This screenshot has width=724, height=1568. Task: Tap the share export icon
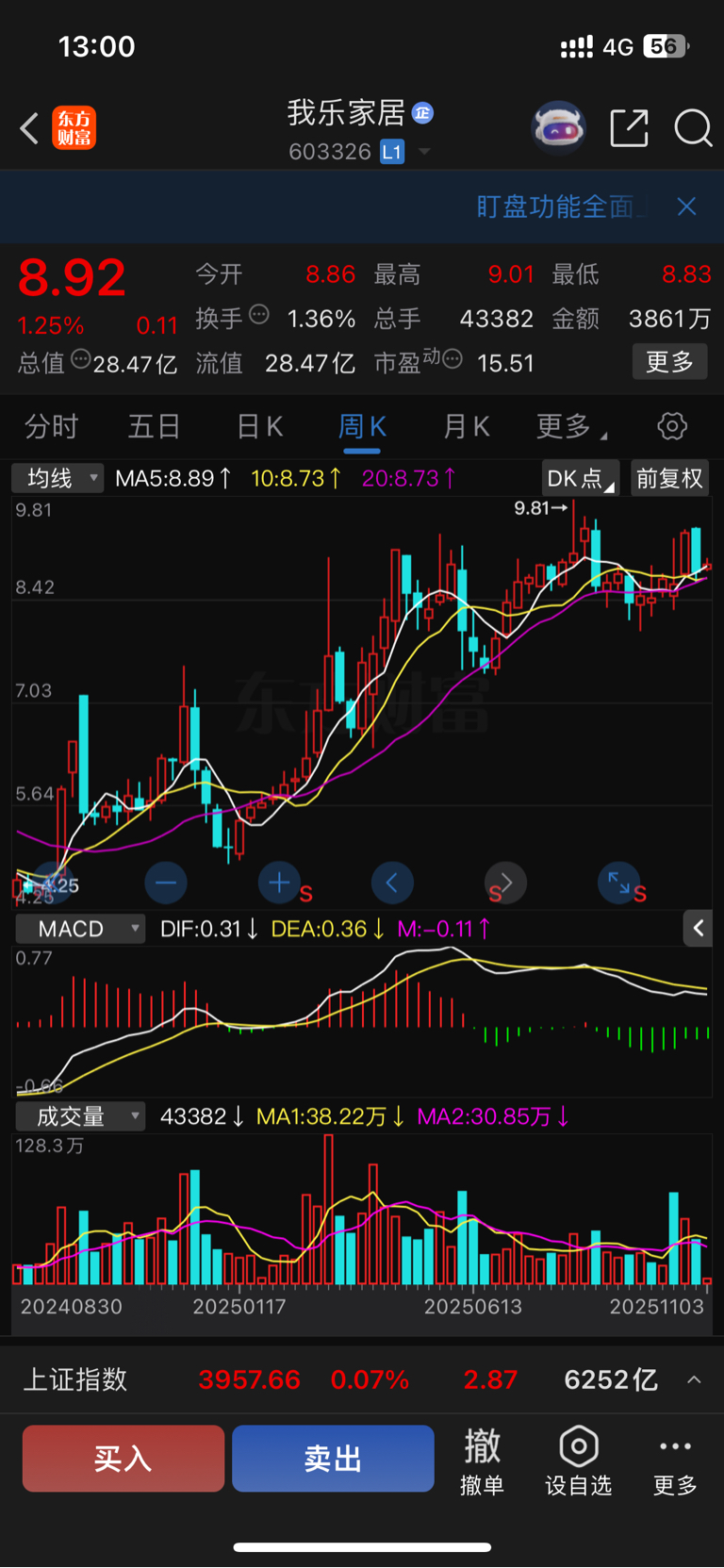(630, 128)
